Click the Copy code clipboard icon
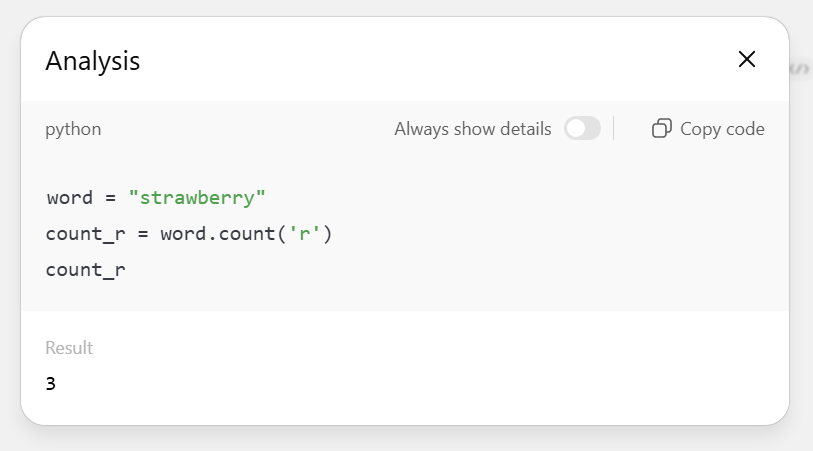This screenshot has height=451, width=813. [661, 129]
